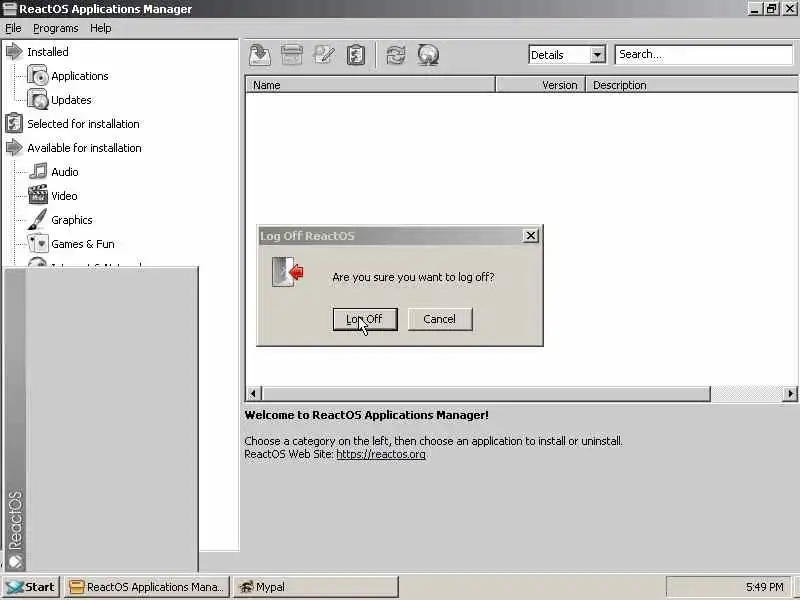
Task: Click the log off door icon in dialog
Action: tap(288, 271)
